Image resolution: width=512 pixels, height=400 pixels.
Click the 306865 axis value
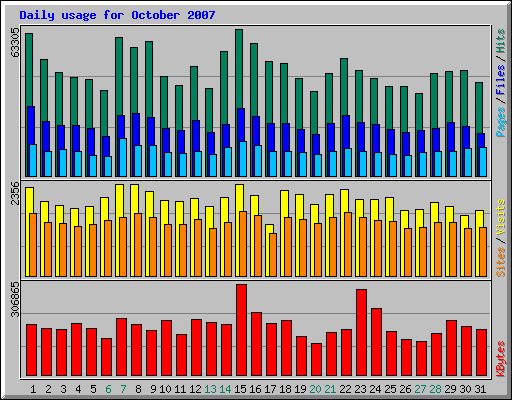pos(15,299)
